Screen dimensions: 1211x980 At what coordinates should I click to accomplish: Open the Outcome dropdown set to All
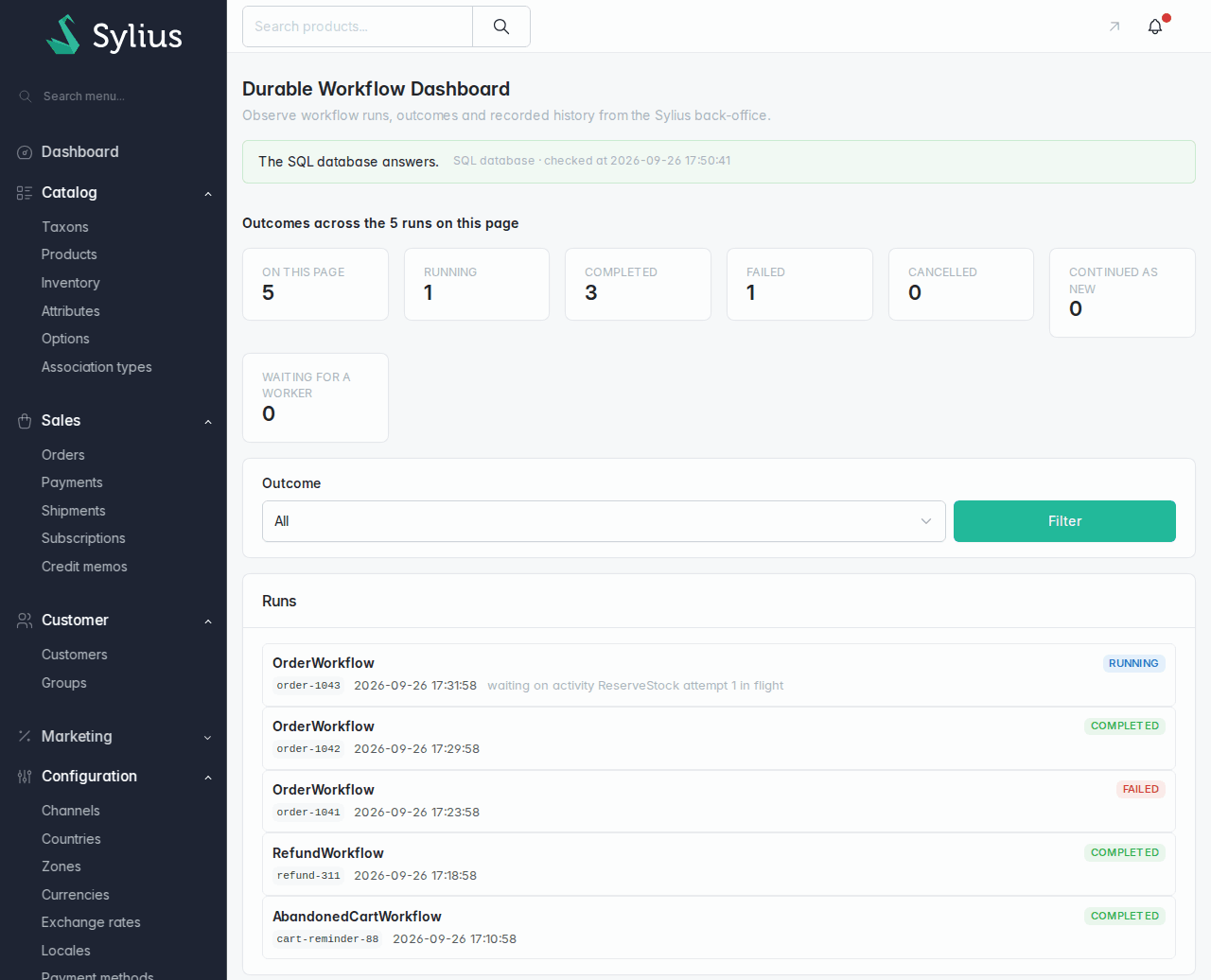(x=604, y=521)
